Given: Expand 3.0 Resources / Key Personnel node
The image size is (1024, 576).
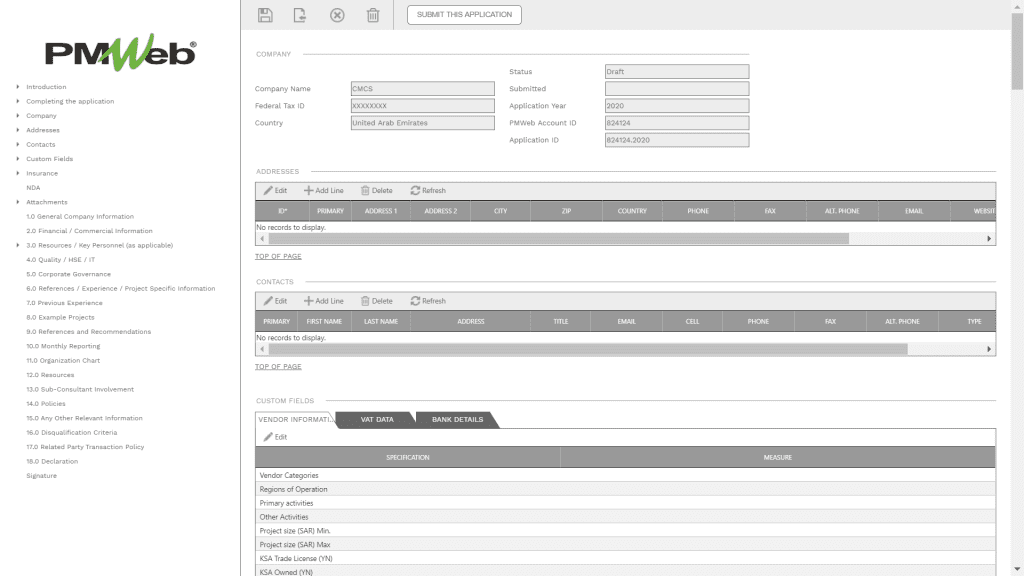Looking at the screenshot, I should pos(18,245).
